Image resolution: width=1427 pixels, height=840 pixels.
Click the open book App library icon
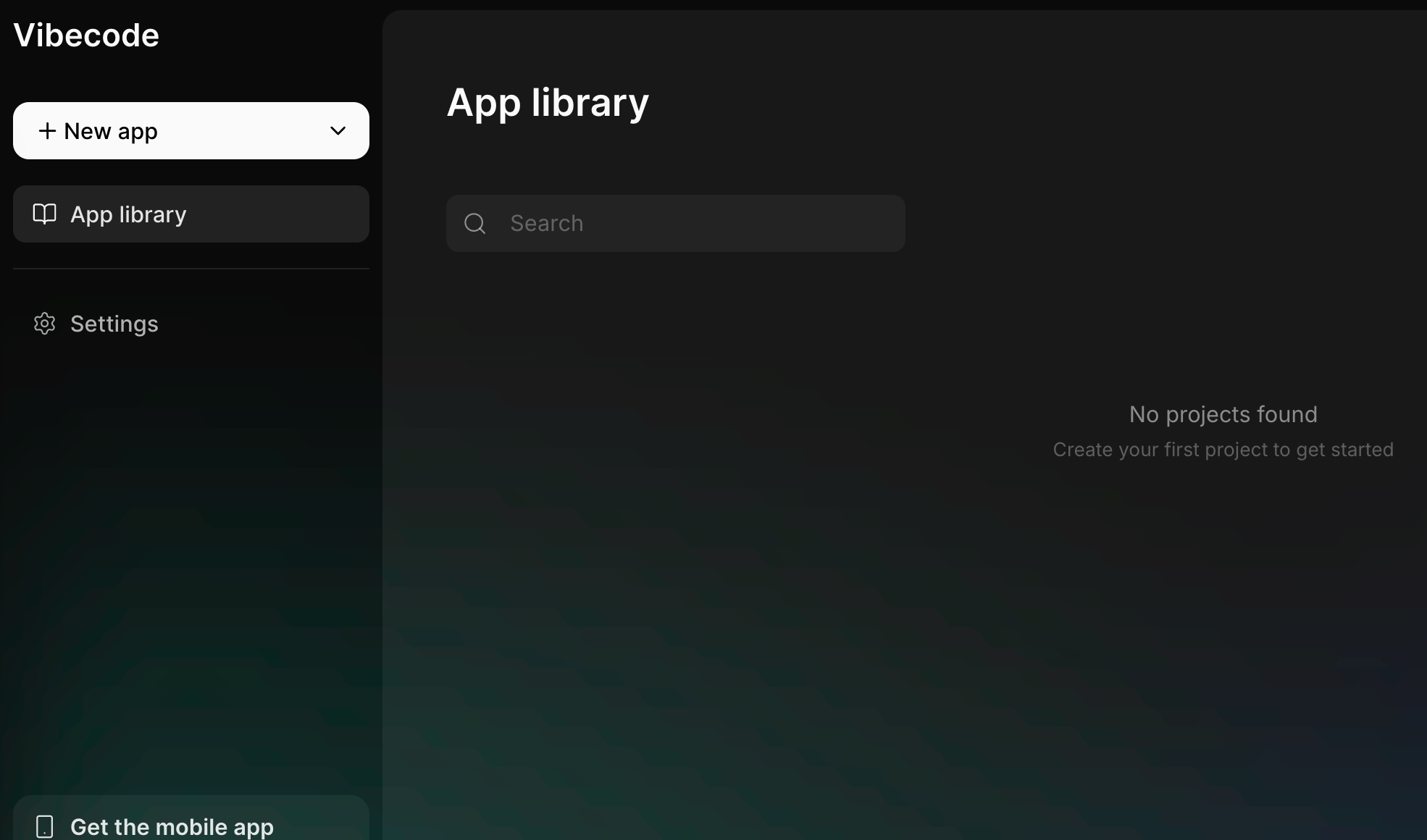click(44, 214)
